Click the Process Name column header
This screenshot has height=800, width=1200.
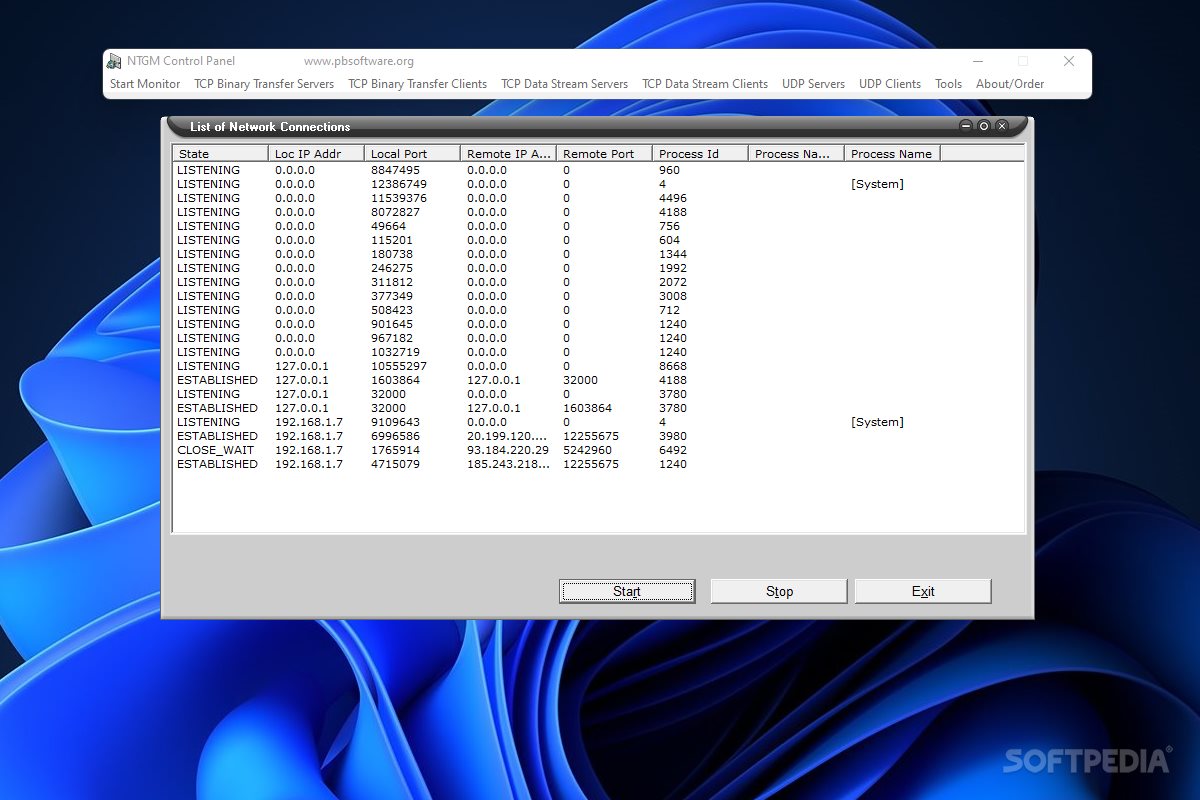click(x=892, y=154)
